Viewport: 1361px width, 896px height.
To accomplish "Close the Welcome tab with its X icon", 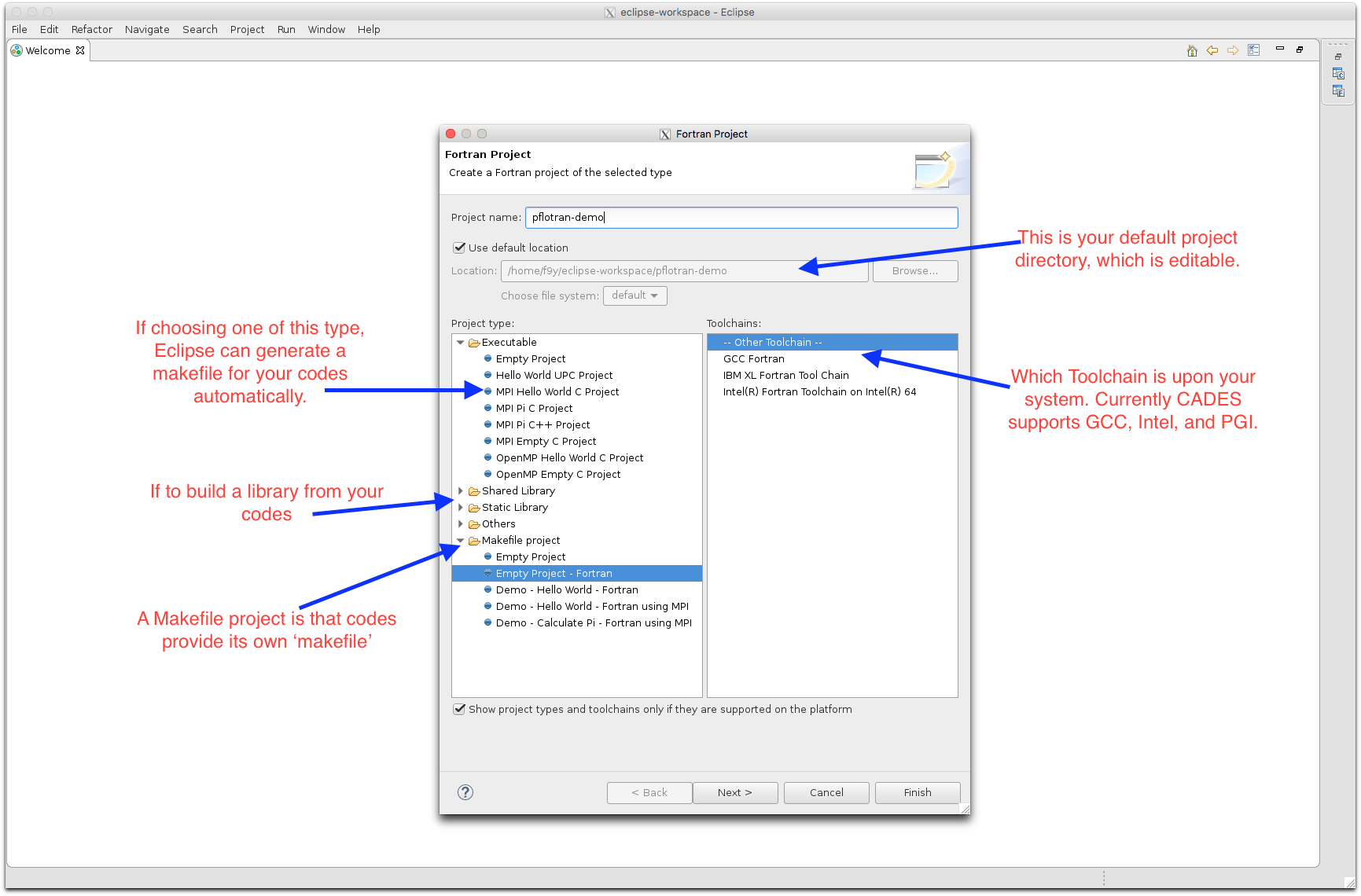I will 80,50.
